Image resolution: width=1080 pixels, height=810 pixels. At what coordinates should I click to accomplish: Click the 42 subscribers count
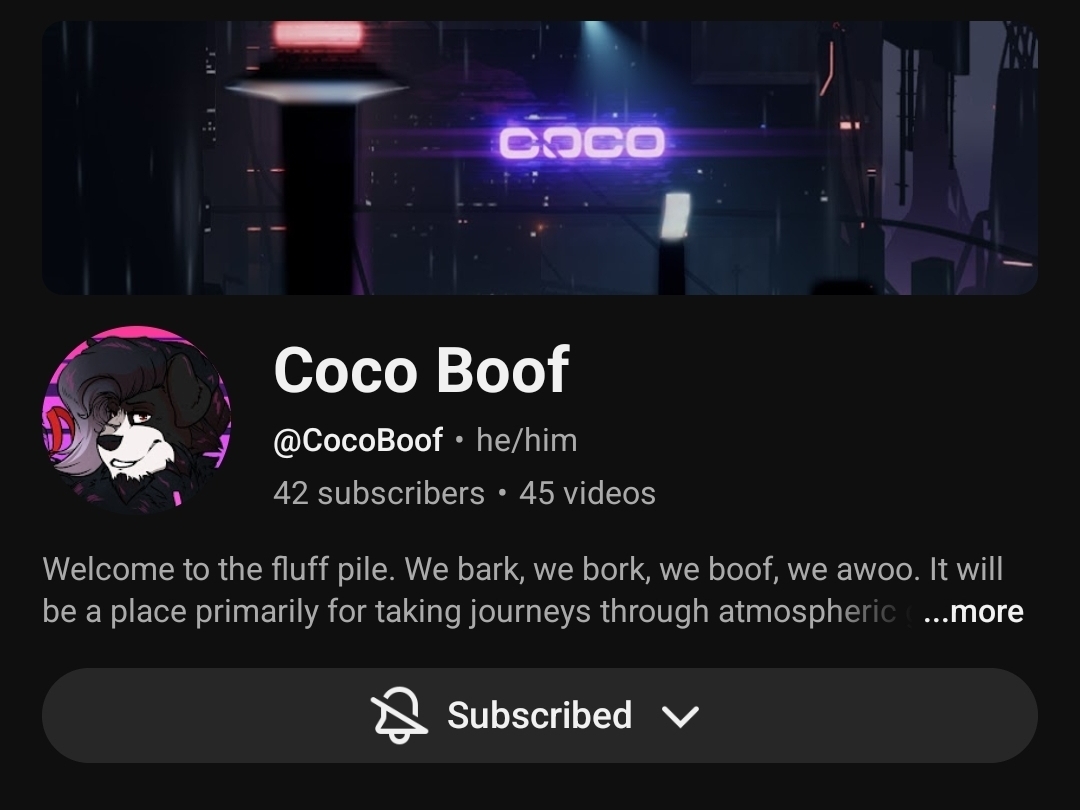pyautogui.click(x=379, y=493)
